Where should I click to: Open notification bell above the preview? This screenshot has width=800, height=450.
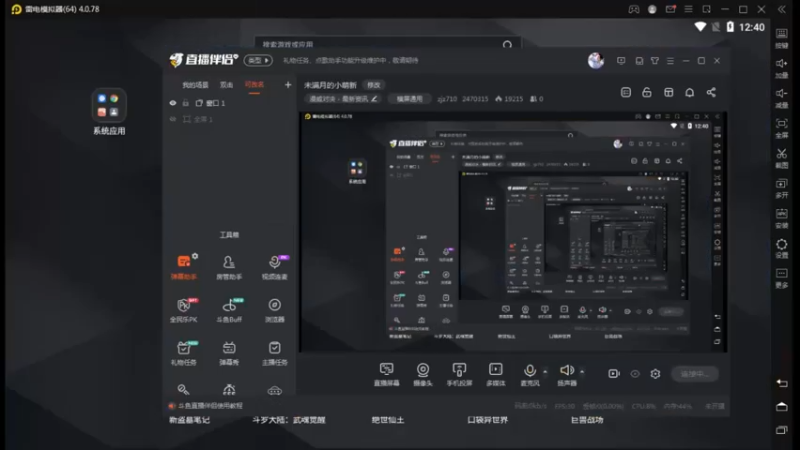690,92
